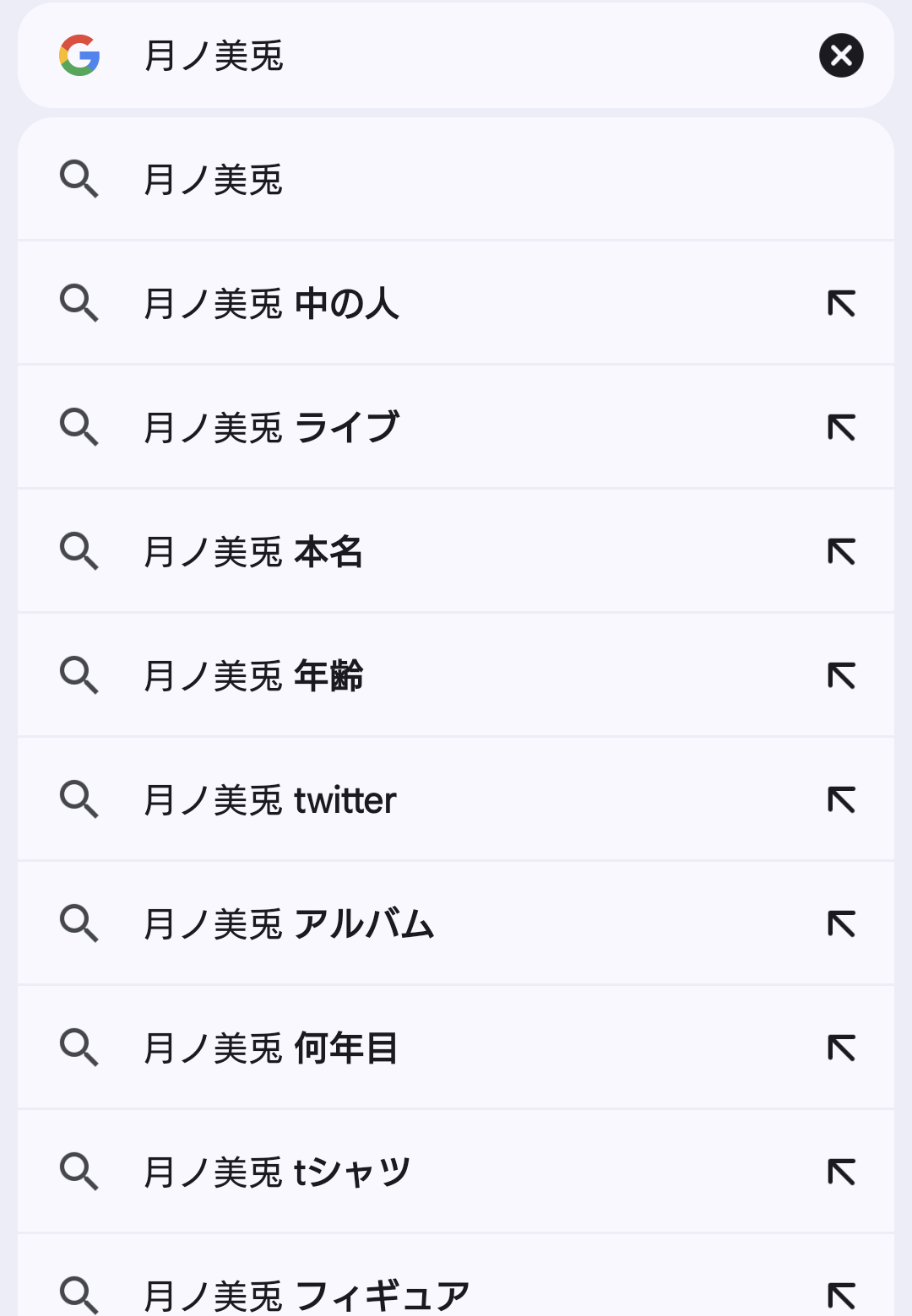Select the 月ノ美兎 何年目 suggestion text
The image size is (912, 1316).
pyautogui.click(x=270, y=1048)
